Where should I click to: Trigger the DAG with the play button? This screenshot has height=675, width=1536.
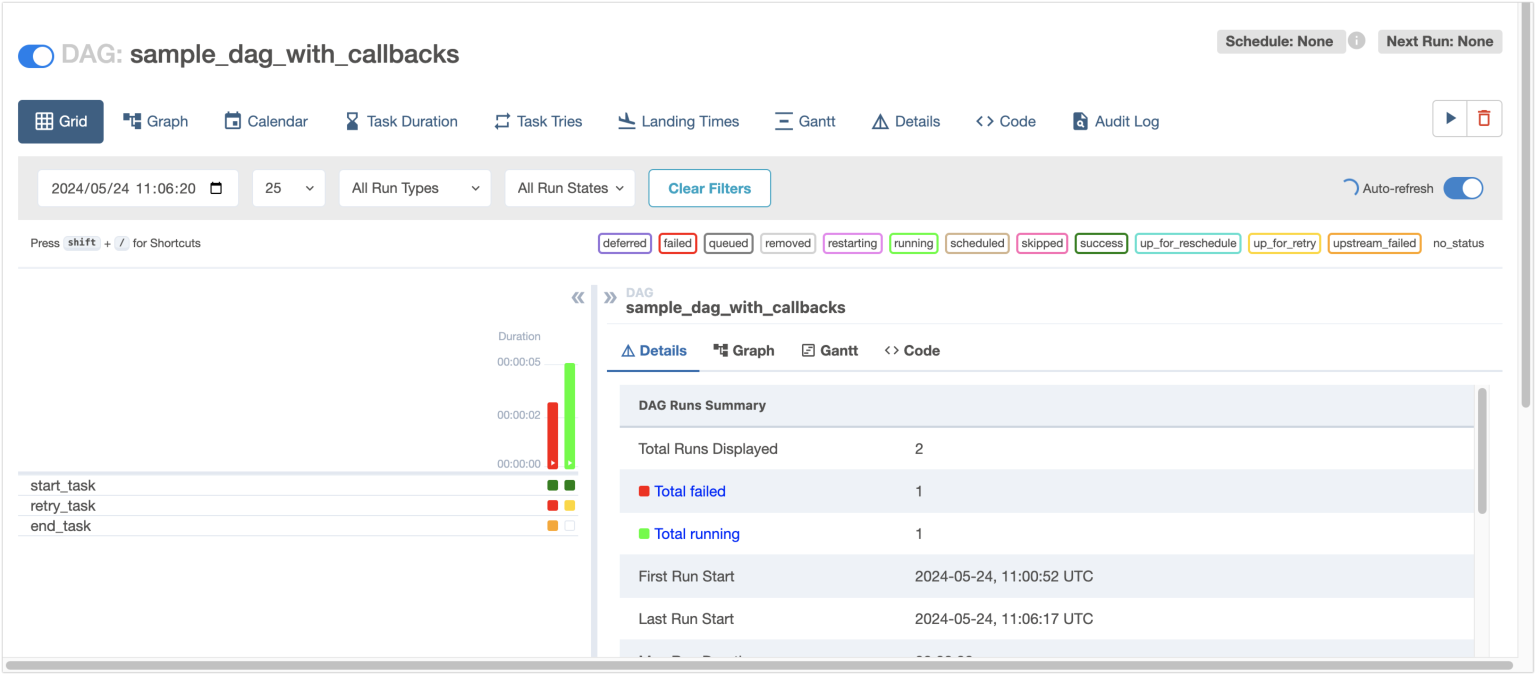click(x=1450, y=118)
